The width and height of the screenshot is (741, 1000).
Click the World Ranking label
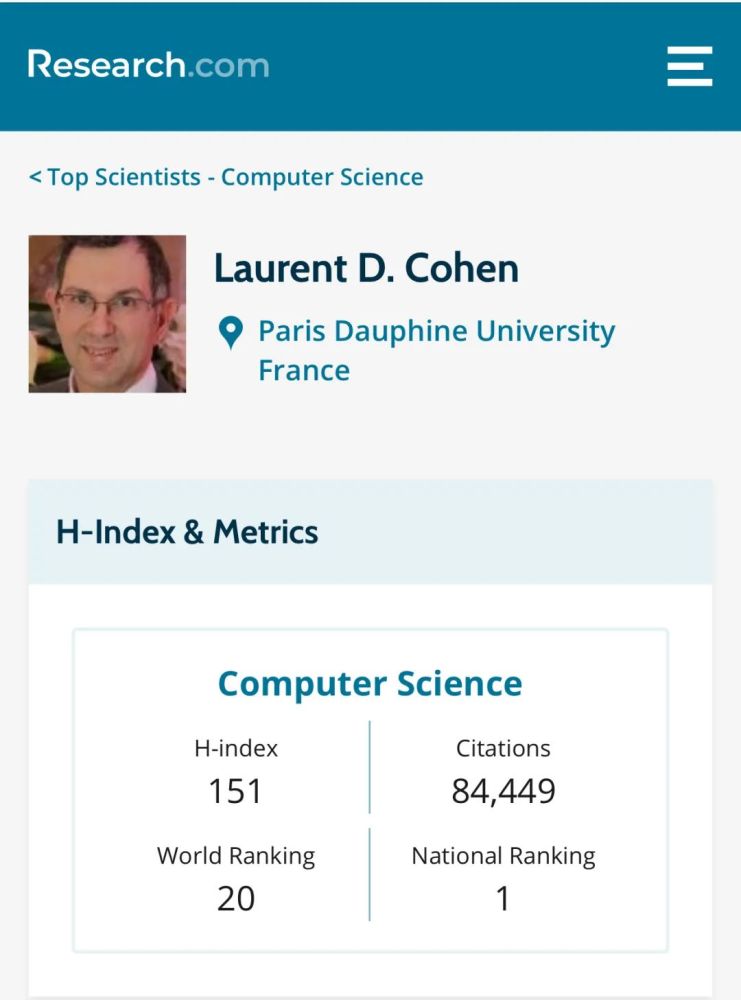[x=236, y=856]
